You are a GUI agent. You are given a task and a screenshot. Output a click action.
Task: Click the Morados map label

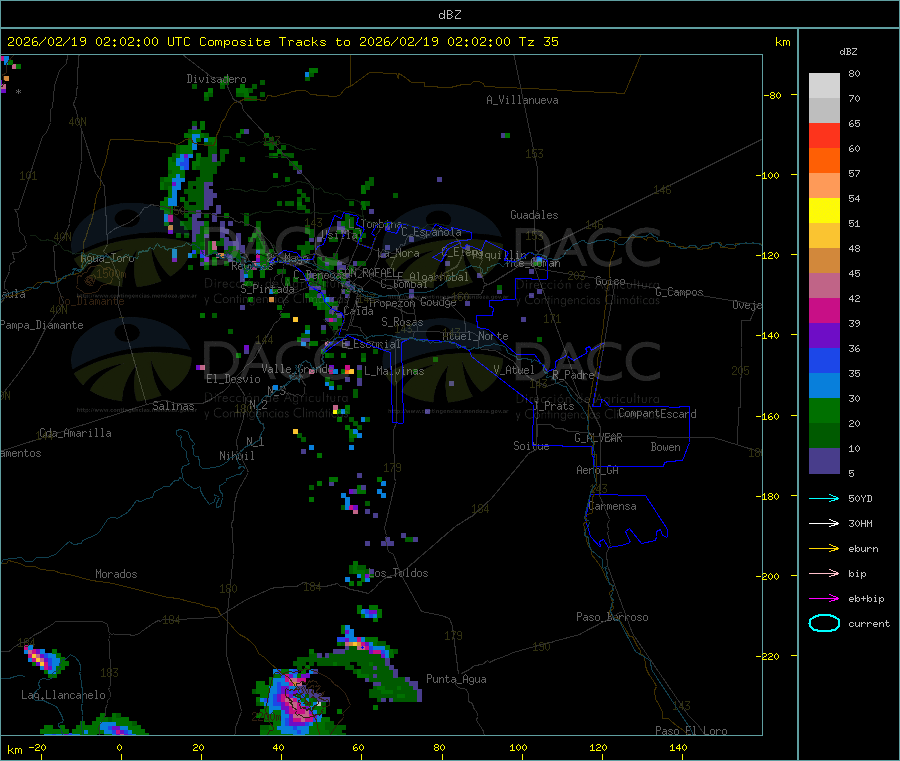tap(116, 574)
